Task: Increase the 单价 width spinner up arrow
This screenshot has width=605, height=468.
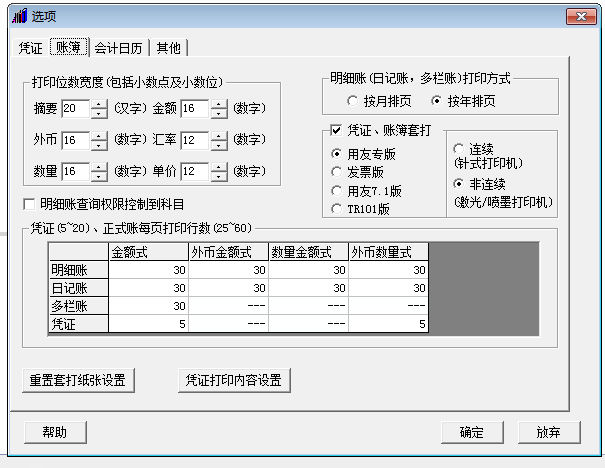Action: pos(219,167)
